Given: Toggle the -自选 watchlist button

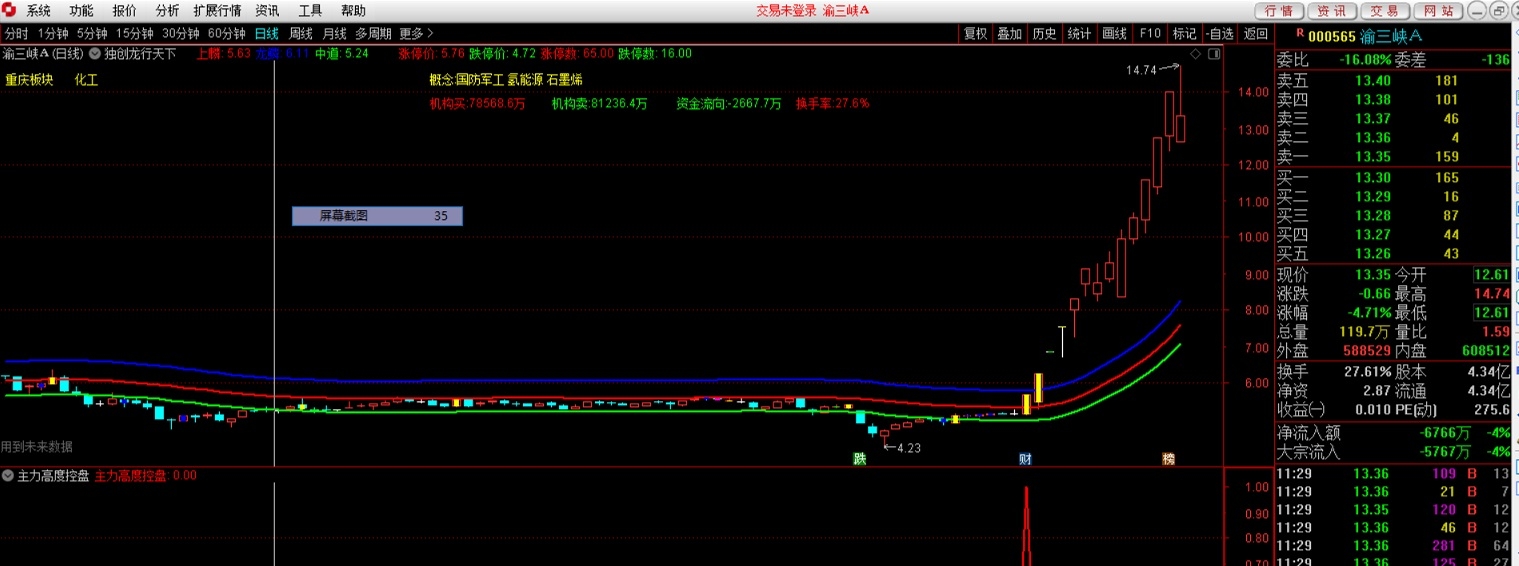Looking at the screenshot, I should coord(1220,33).
